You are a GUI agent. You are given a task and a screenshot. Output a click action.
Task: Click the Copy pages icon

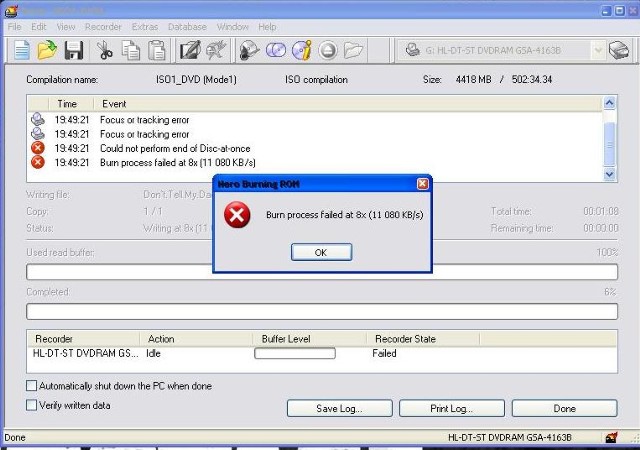(131, 51)
